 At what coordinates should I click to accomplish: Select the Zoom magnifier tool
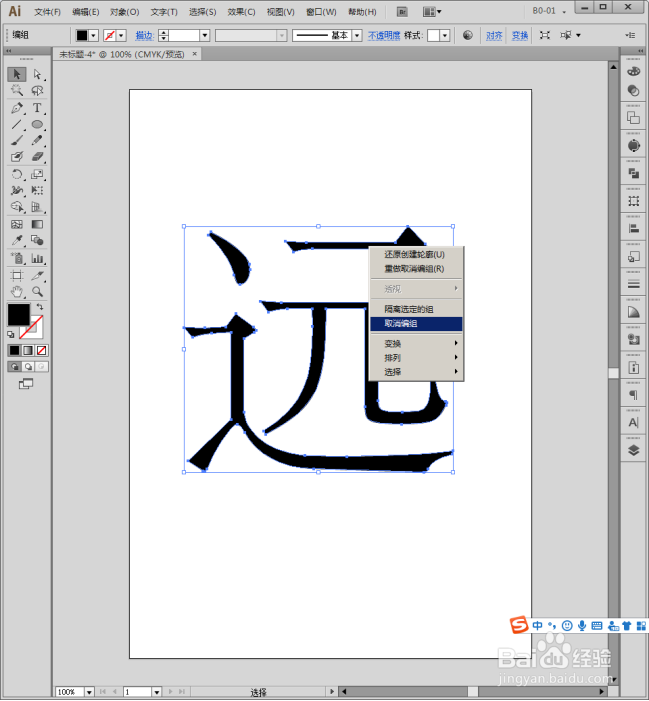(x=37, y=291)
